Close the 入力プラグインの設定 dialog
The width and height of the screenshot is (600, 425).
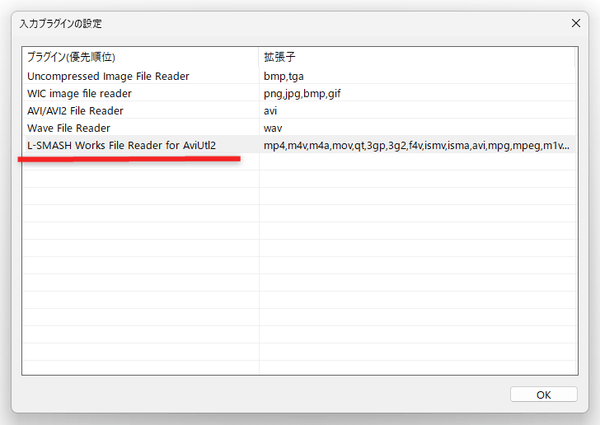coord(575,22)
